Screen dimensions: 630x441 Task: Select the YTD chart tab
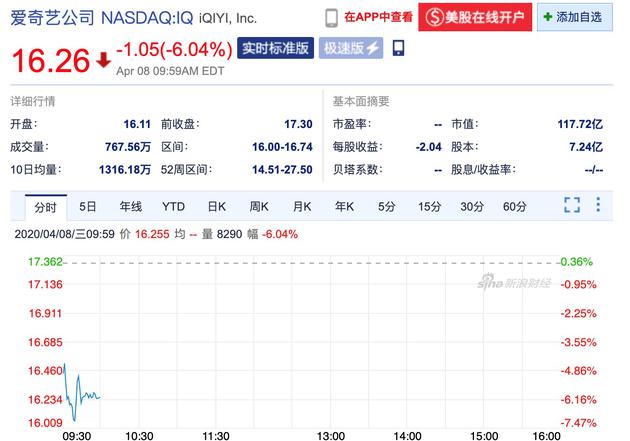(174, 207)
